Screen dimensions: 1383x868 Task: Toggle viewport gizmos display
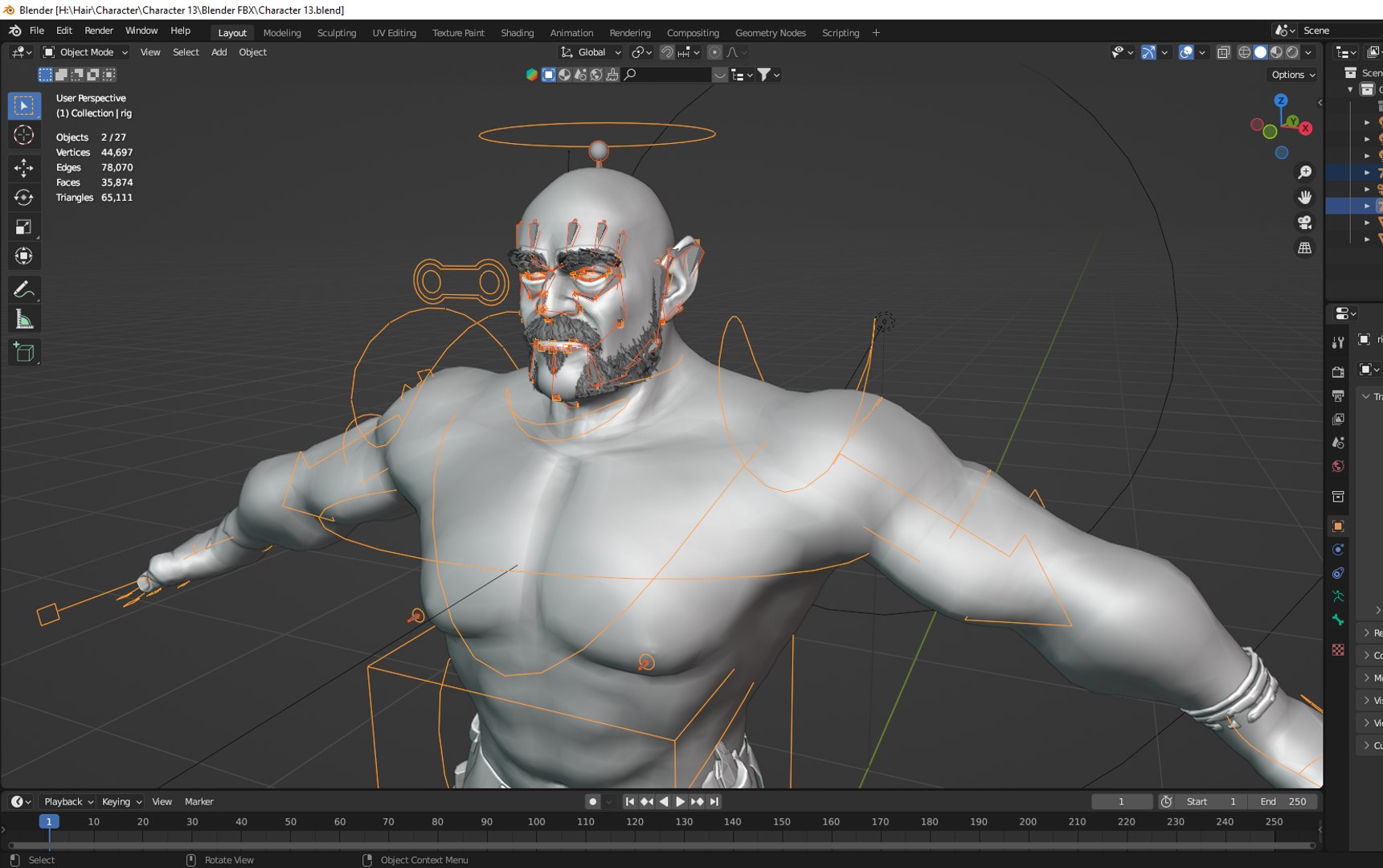click(x=1148, y=52)
